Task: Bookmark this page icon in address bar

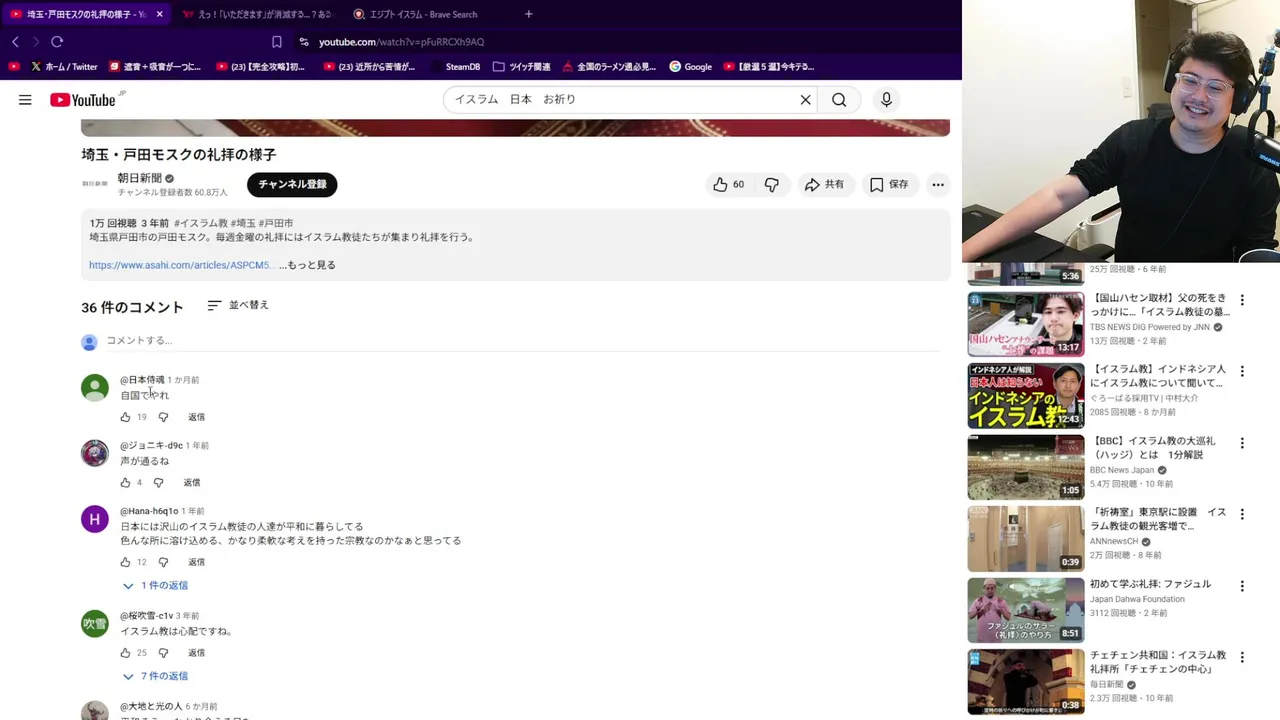Action: click(277, 42)
